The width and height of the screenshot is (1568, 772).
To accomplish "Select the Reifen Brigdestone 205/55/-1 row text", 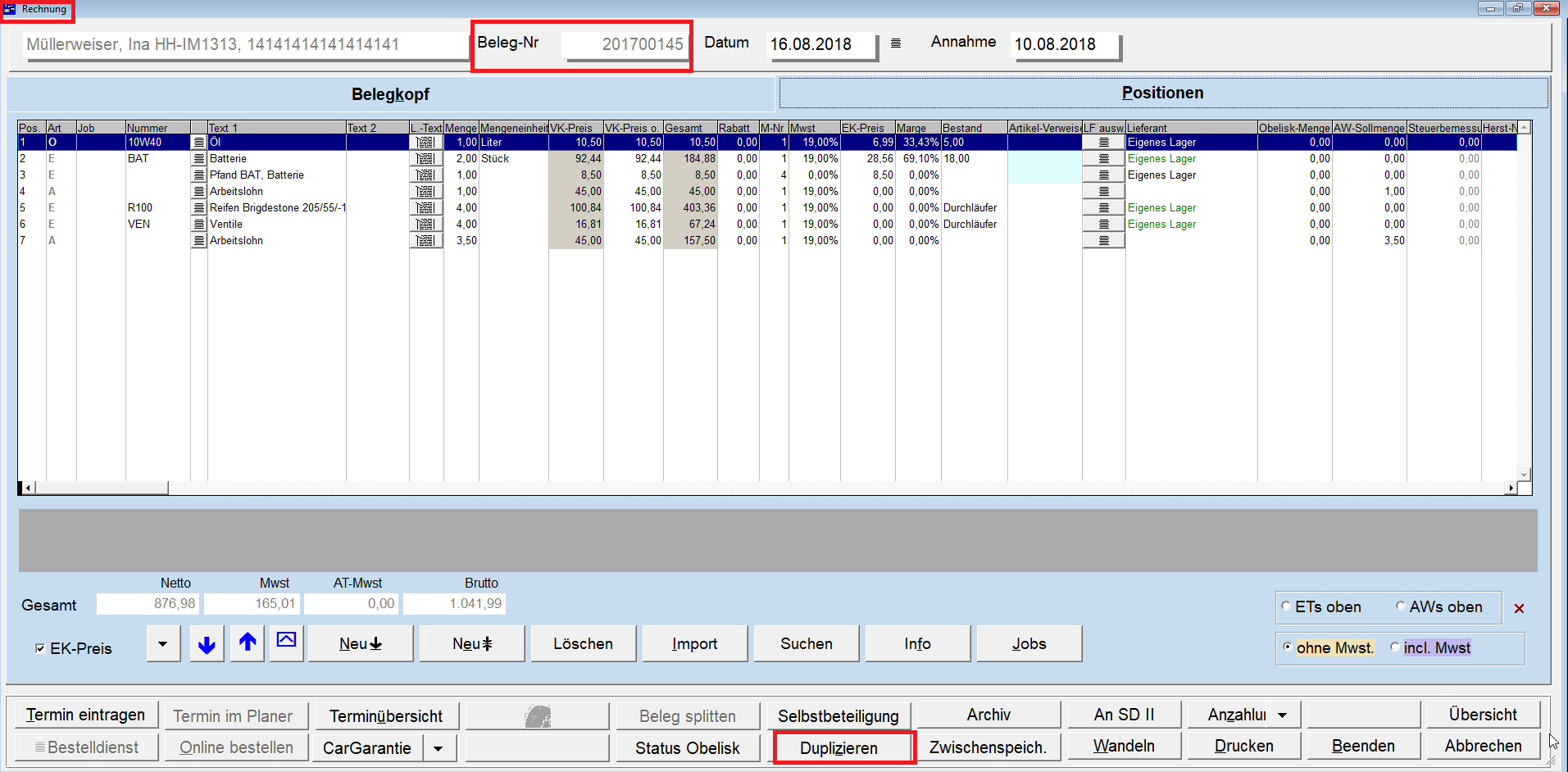I will click(x=278, y=208).
